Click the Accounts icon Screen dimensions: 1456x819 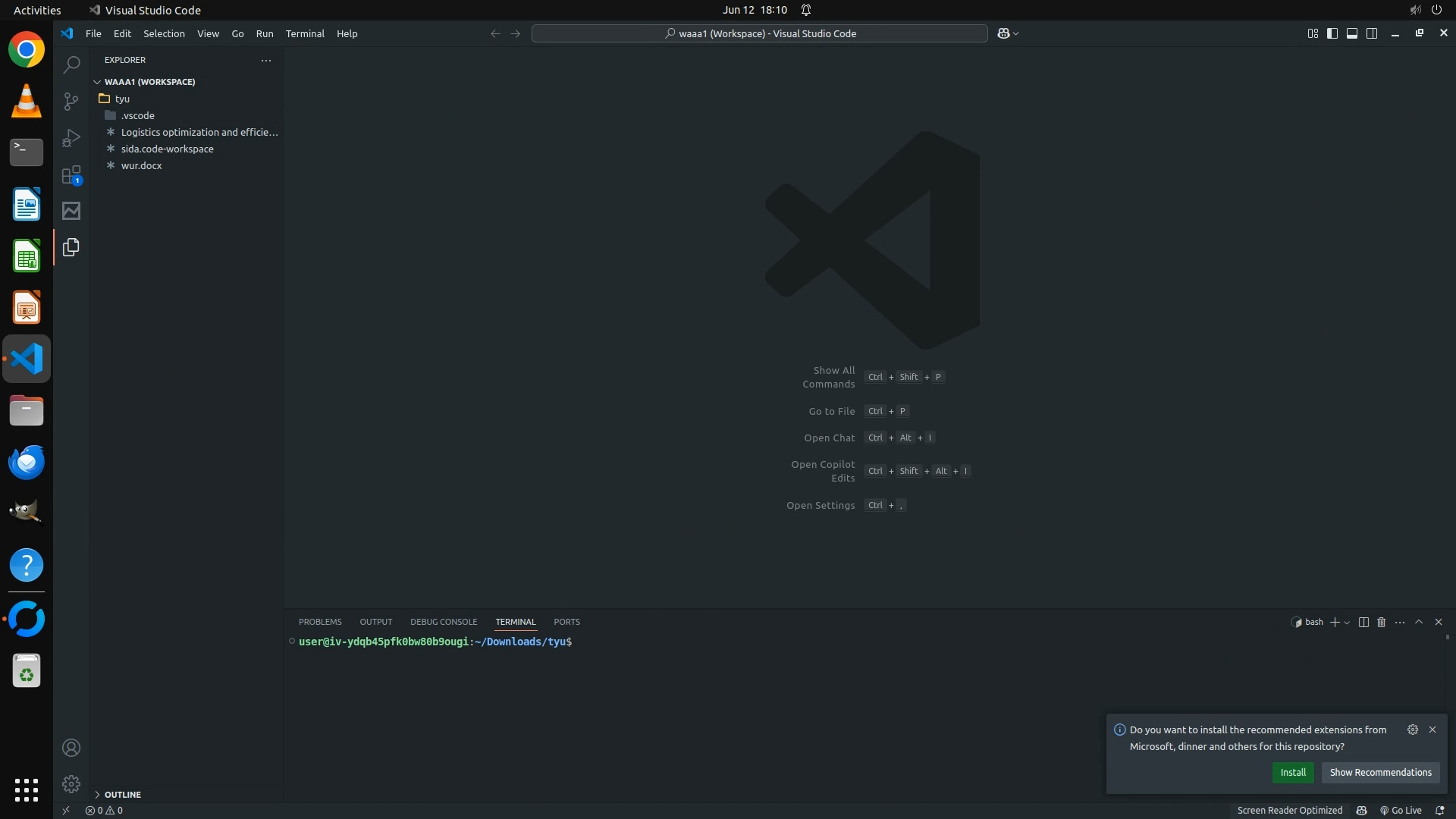(x=71, y=748)
